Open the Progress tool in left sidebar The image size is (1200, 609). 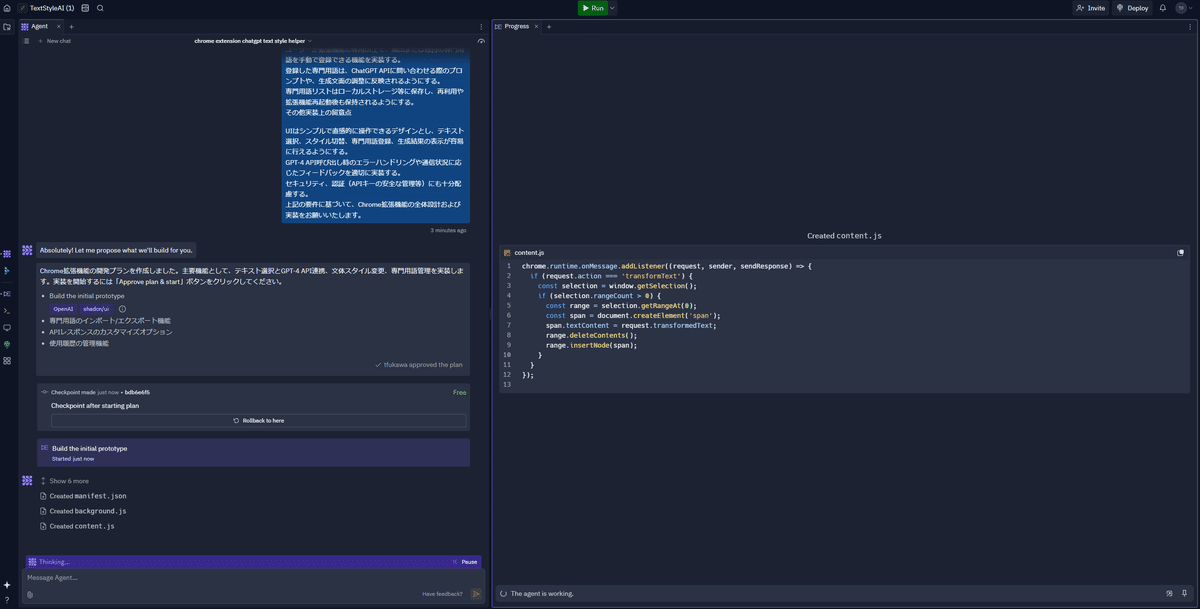pyautogui.click(x=7, y=294)
